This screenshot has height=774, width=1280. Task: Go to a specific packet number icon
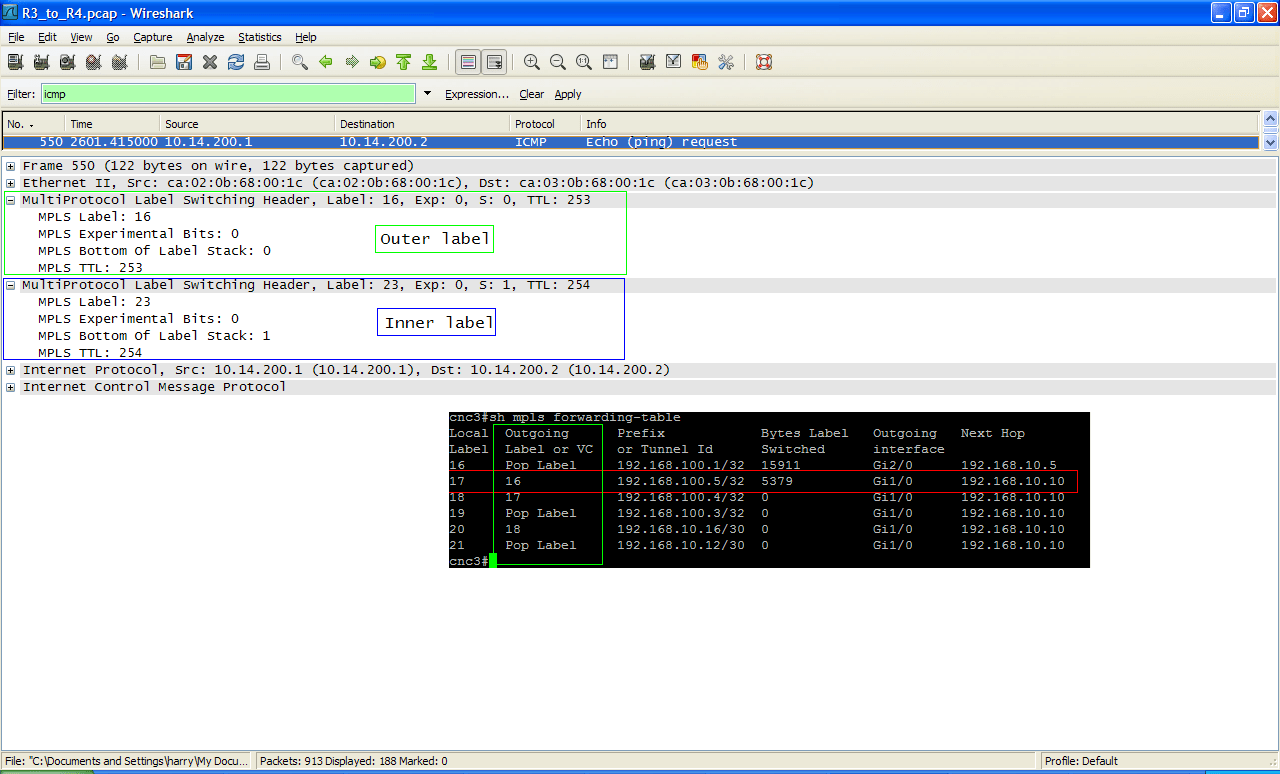click(378, 62)
